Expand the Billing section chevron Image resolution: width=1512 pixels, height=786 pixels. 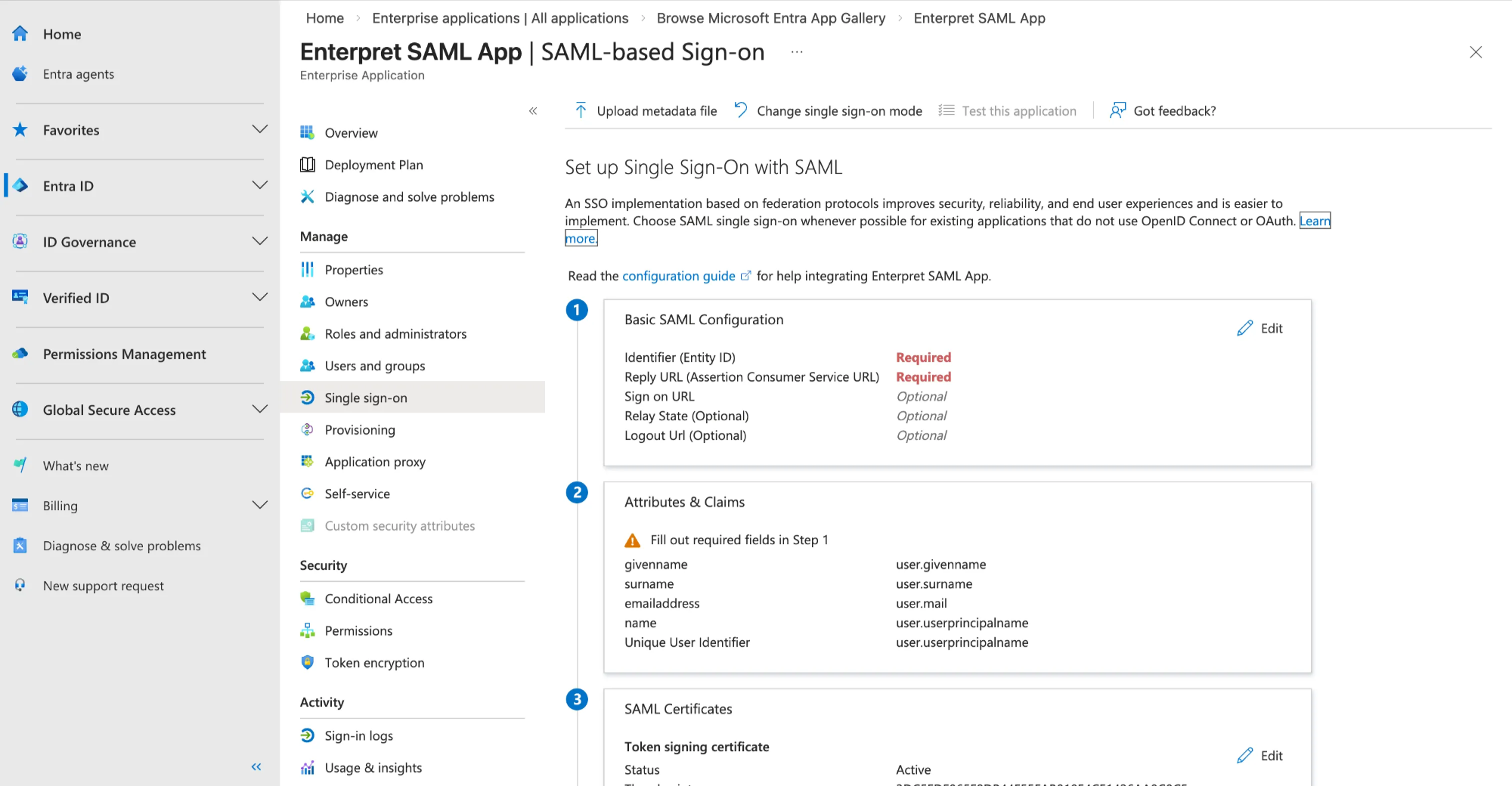click(x=260, y=505)
